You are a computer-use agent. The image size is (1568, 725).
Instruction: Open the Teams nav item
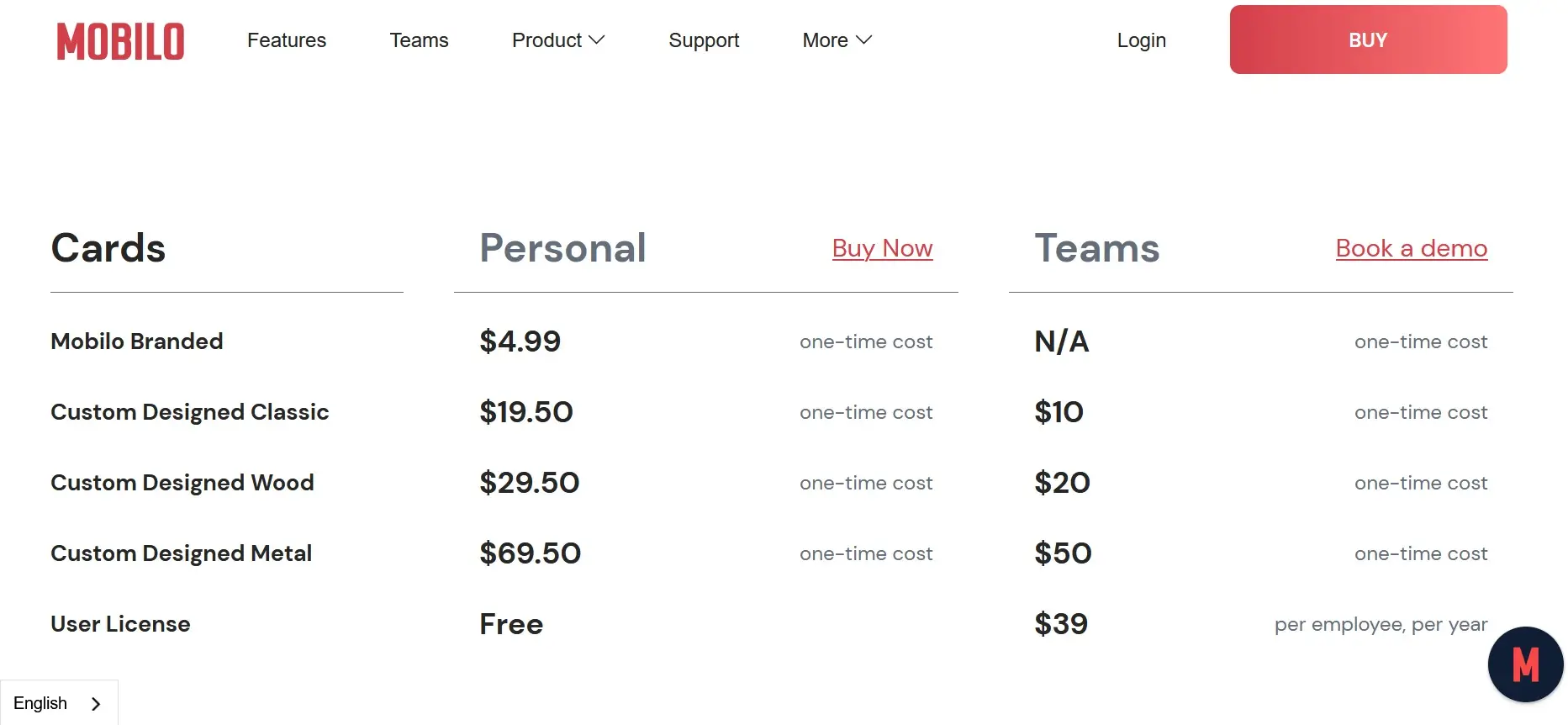coord(419,40)
